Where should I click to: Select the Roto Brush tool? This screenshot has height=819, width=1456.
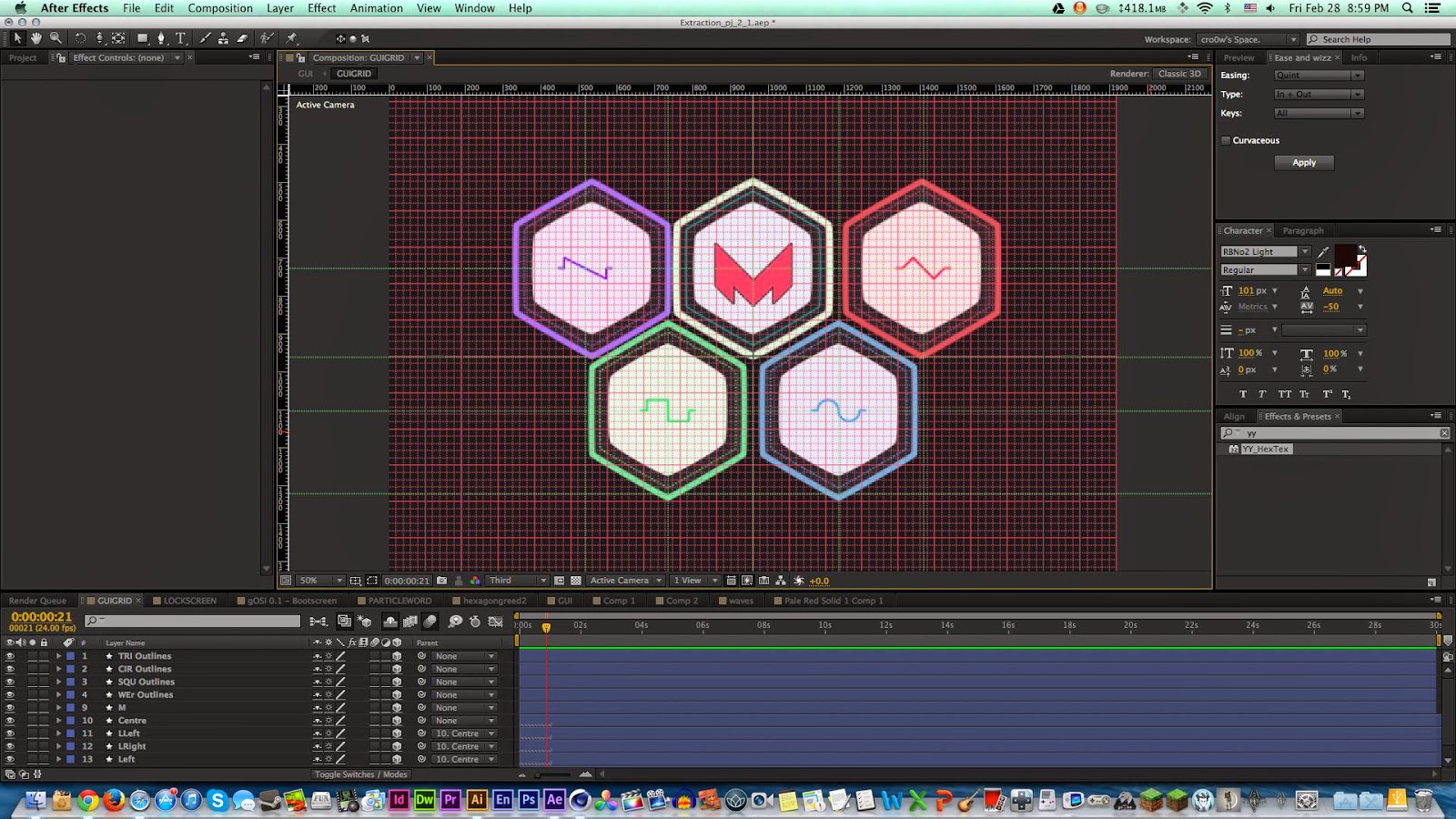[x=267, y=38]
